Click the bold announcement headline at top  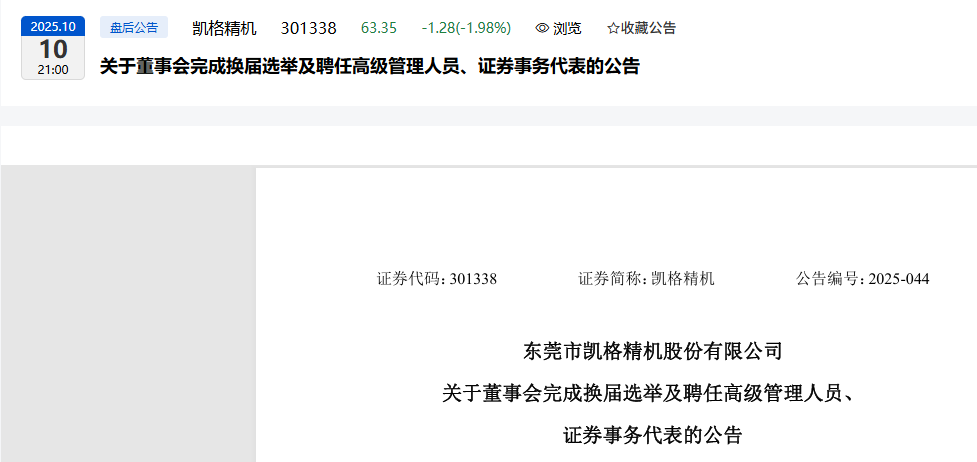369,66
